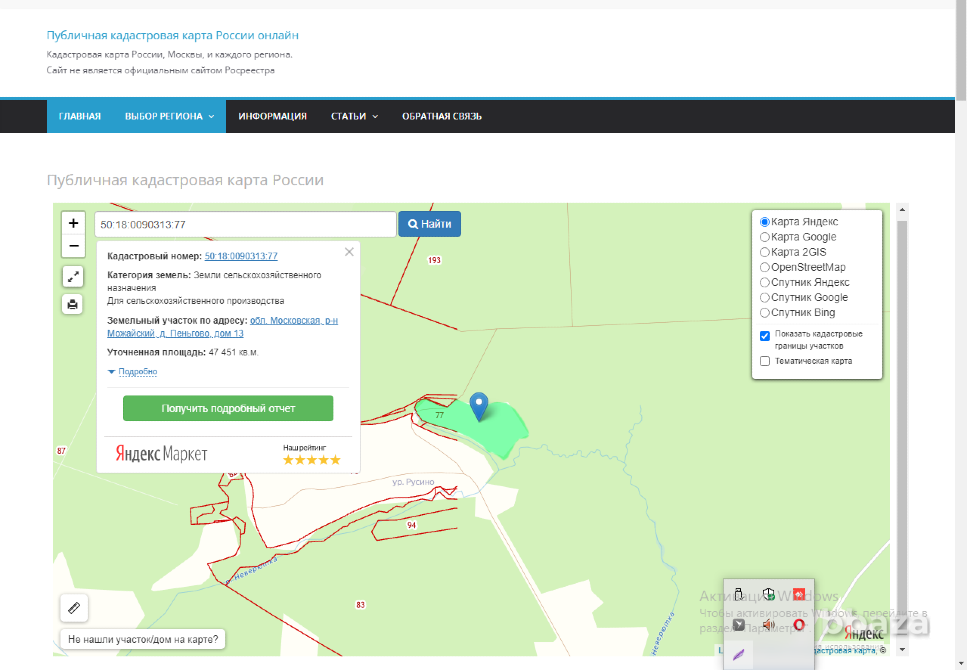Expand the Статьи menu
This screenshot has height=670, width=967.
(x=354, y=116)
